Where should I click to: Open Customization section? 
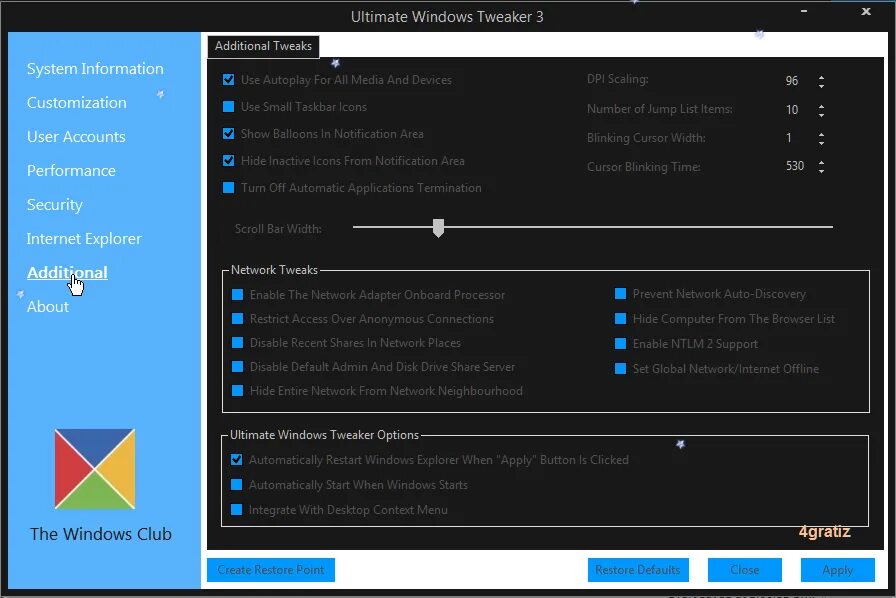click(77, 103)
